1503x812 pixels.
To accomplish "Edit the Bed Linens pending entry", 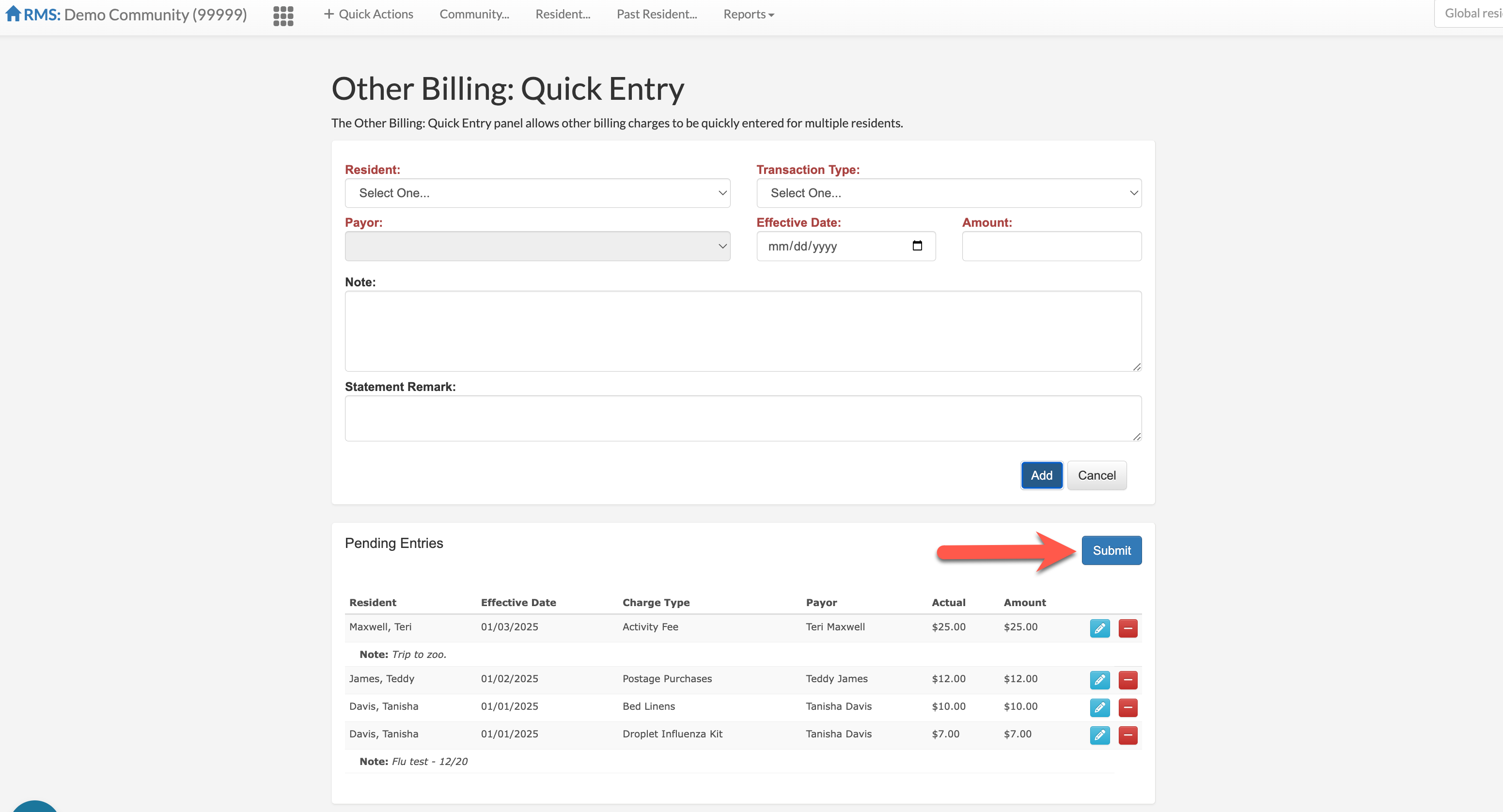I will point(1099,707).
